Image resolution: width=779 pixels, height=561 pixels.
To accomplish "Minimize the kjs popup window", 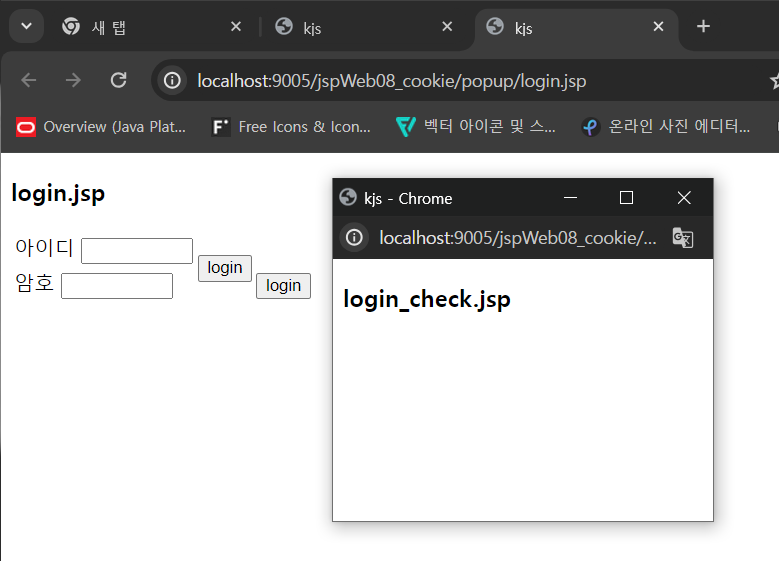I will tap(570, 198).
